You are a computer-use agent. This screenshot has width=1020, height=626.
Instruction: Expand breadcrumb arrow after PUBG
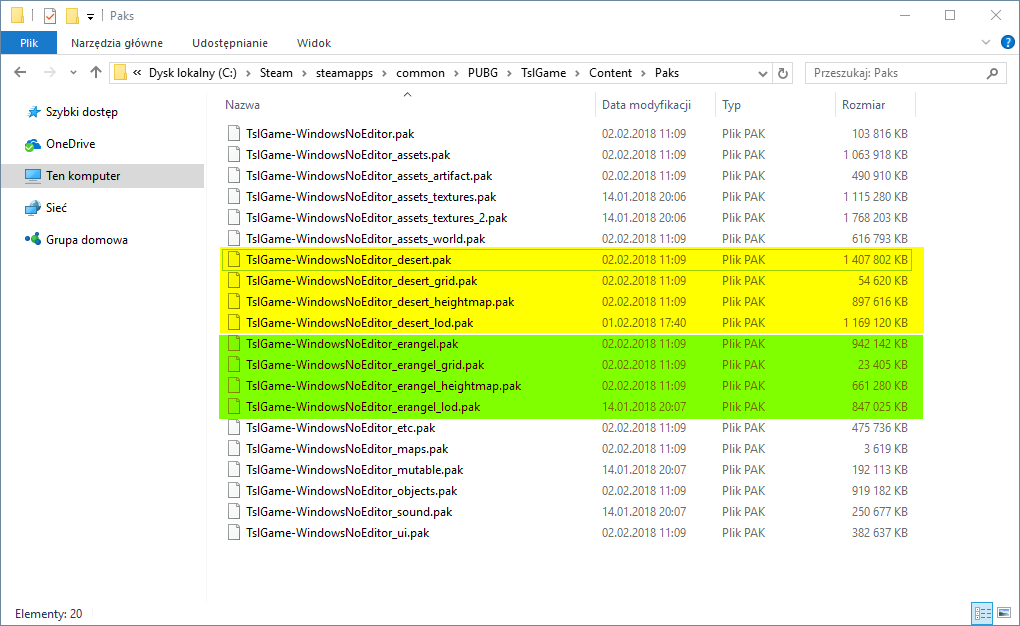509,74
